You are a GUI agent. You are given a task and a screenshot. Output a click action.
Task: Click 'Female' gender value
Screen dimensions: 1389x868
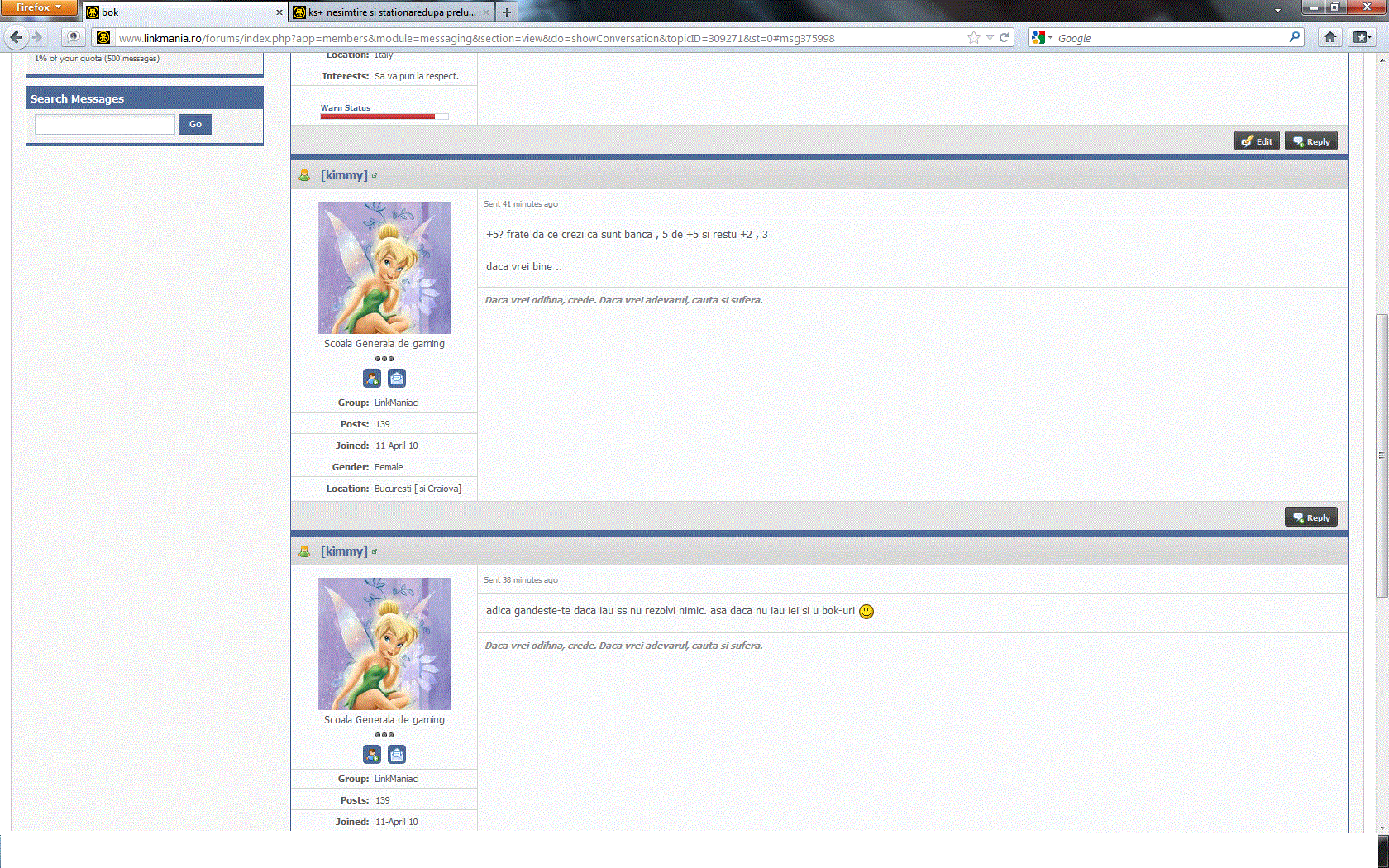(x=389, y=467)
